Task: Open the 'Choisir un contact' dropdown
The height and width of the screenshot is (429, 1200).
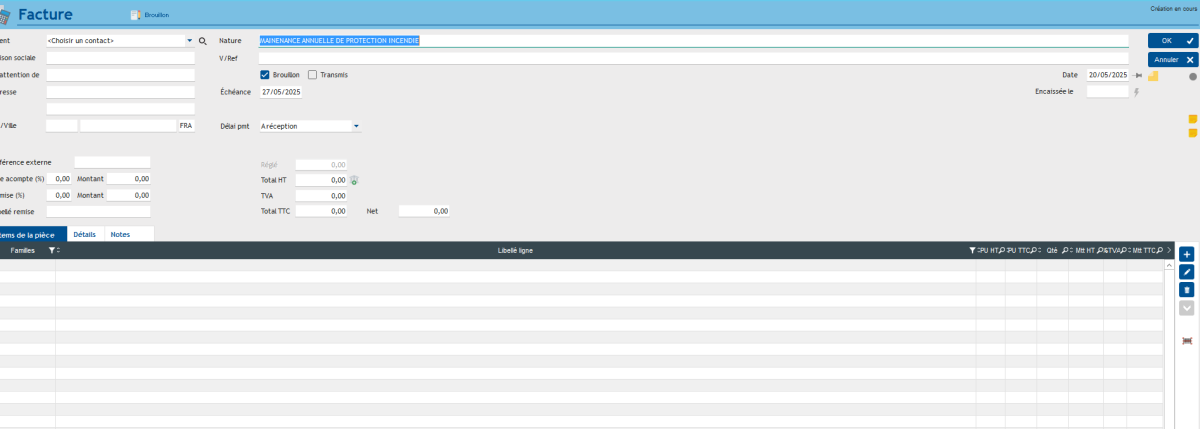Action: [x=189, y=41]
